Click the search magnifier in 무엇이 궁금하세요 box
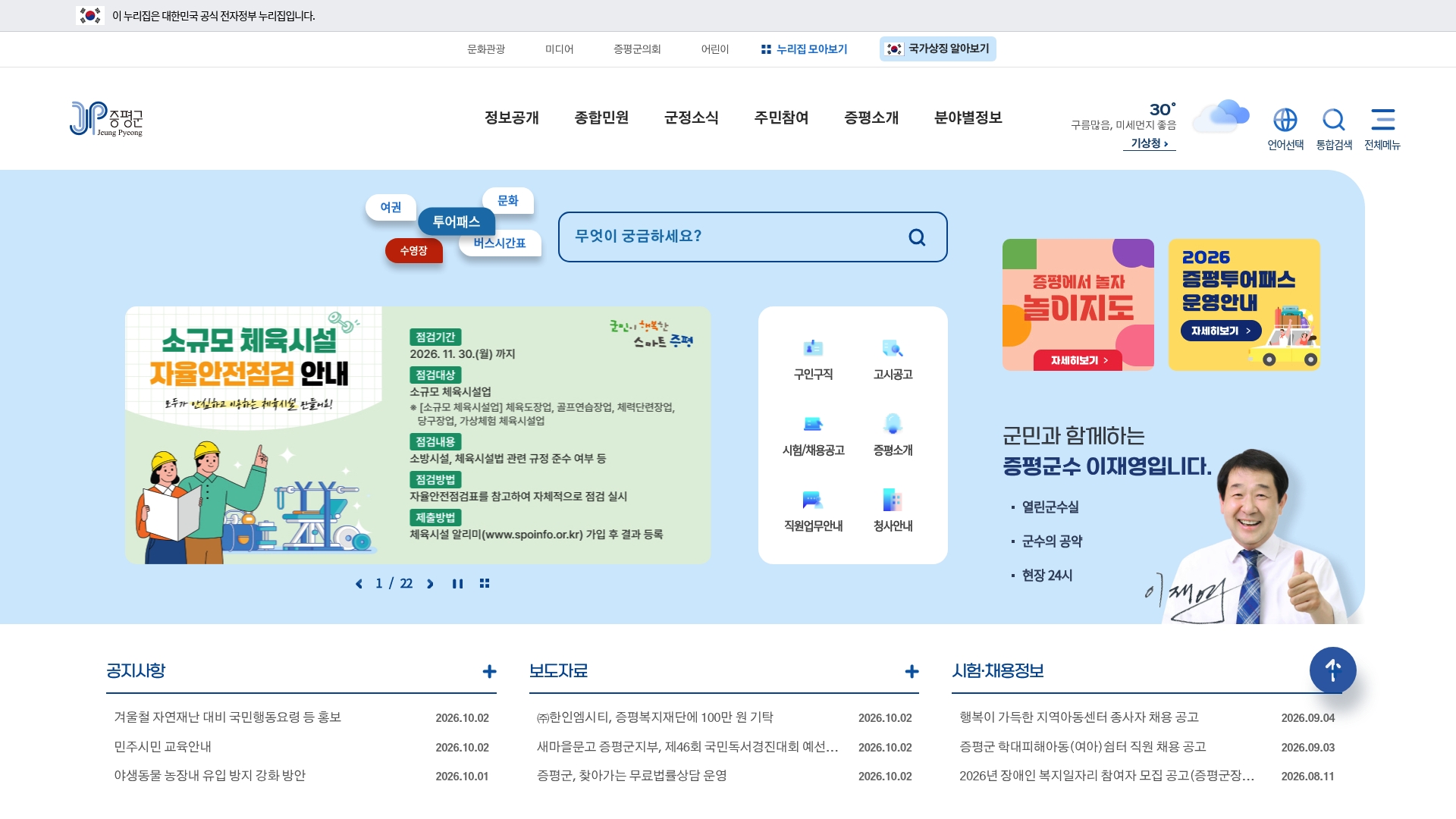The image size is (1456, 819). point(917,237)
